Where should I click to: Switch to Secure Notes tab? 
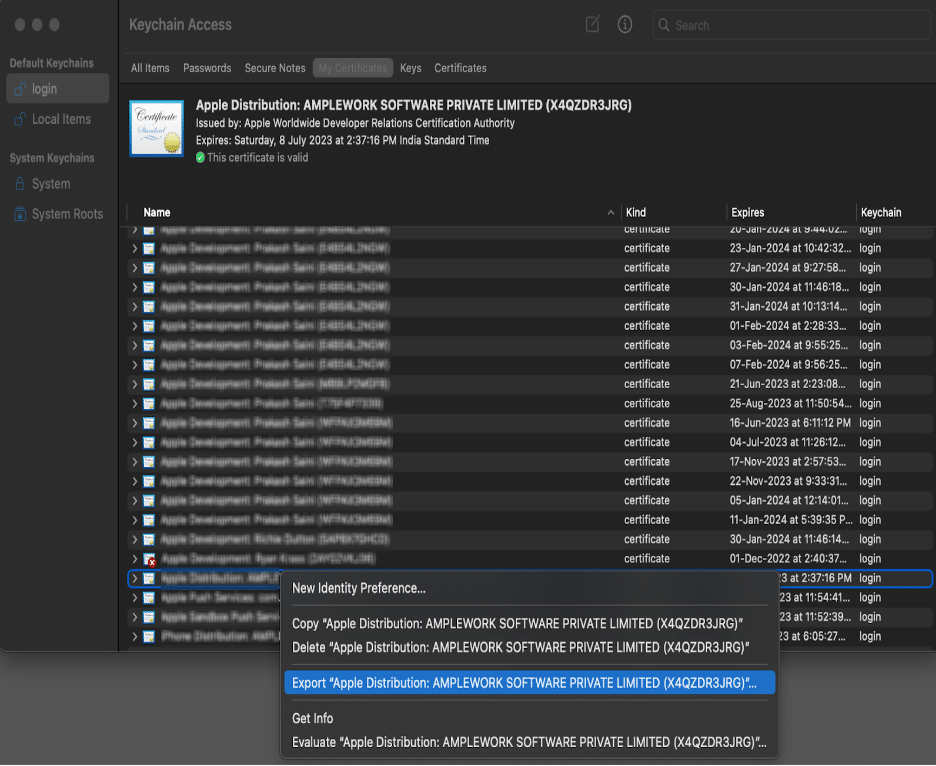point(275,68)
